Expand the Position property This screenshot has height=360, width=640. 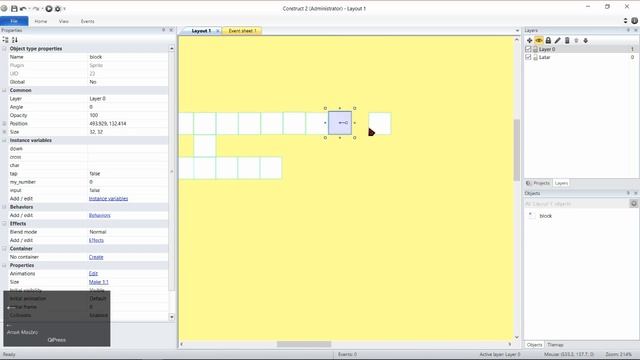click(4, 123)
